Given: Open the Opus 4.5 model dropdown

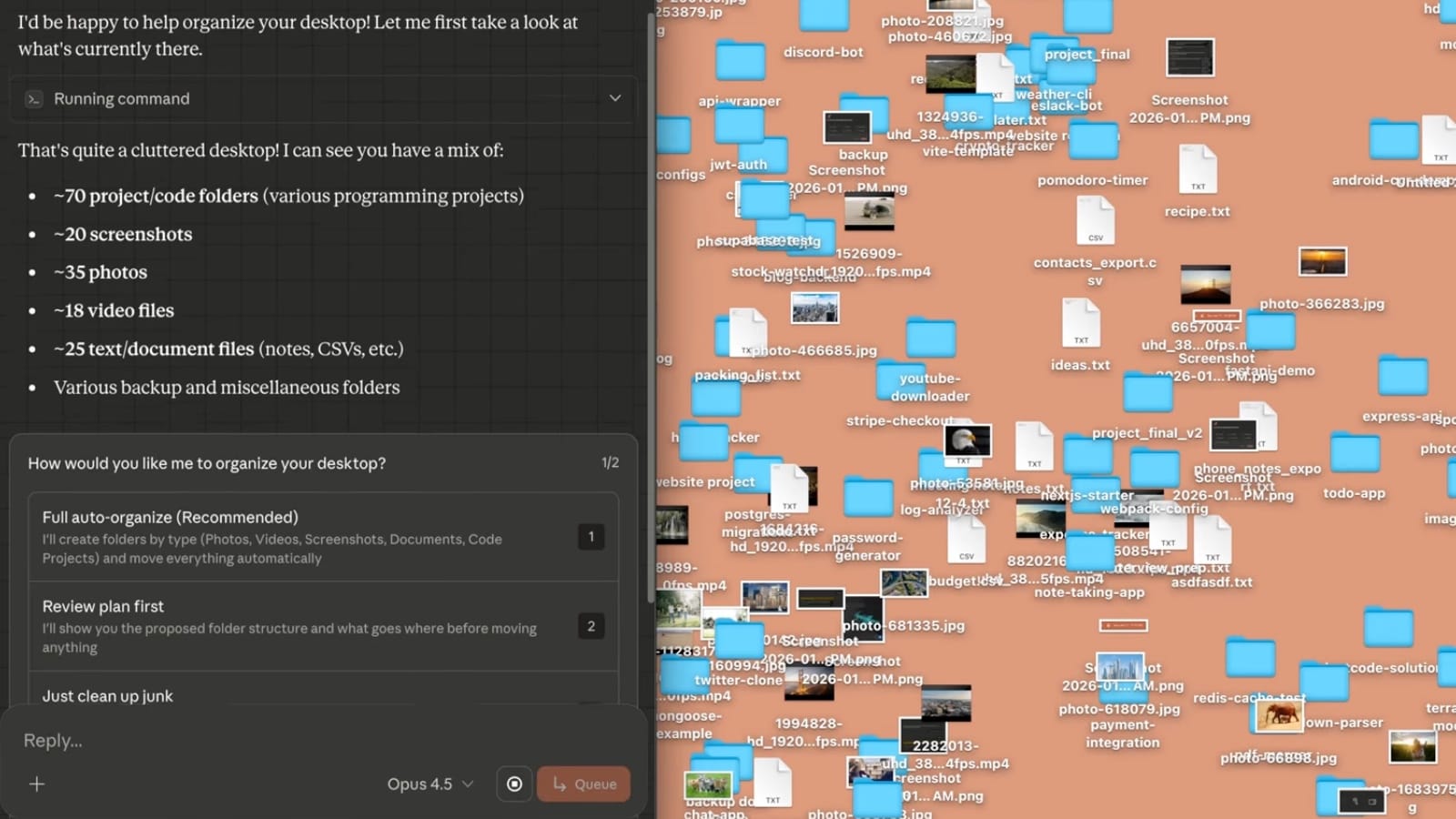Looking at the screenshot, I should point(429,784).
